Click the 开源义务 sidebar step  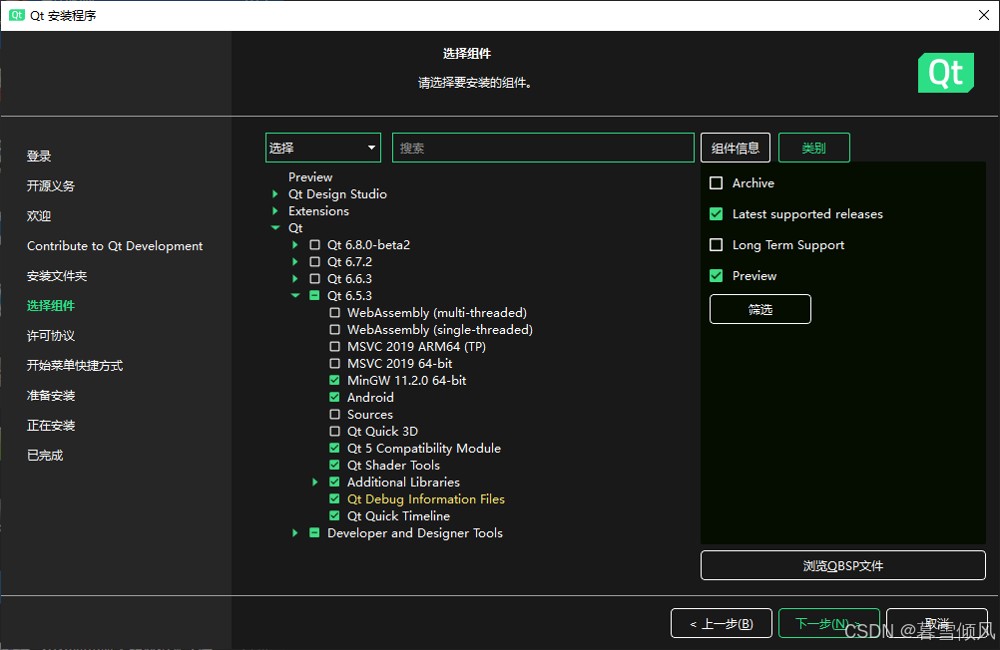click(x=50, y=186)
